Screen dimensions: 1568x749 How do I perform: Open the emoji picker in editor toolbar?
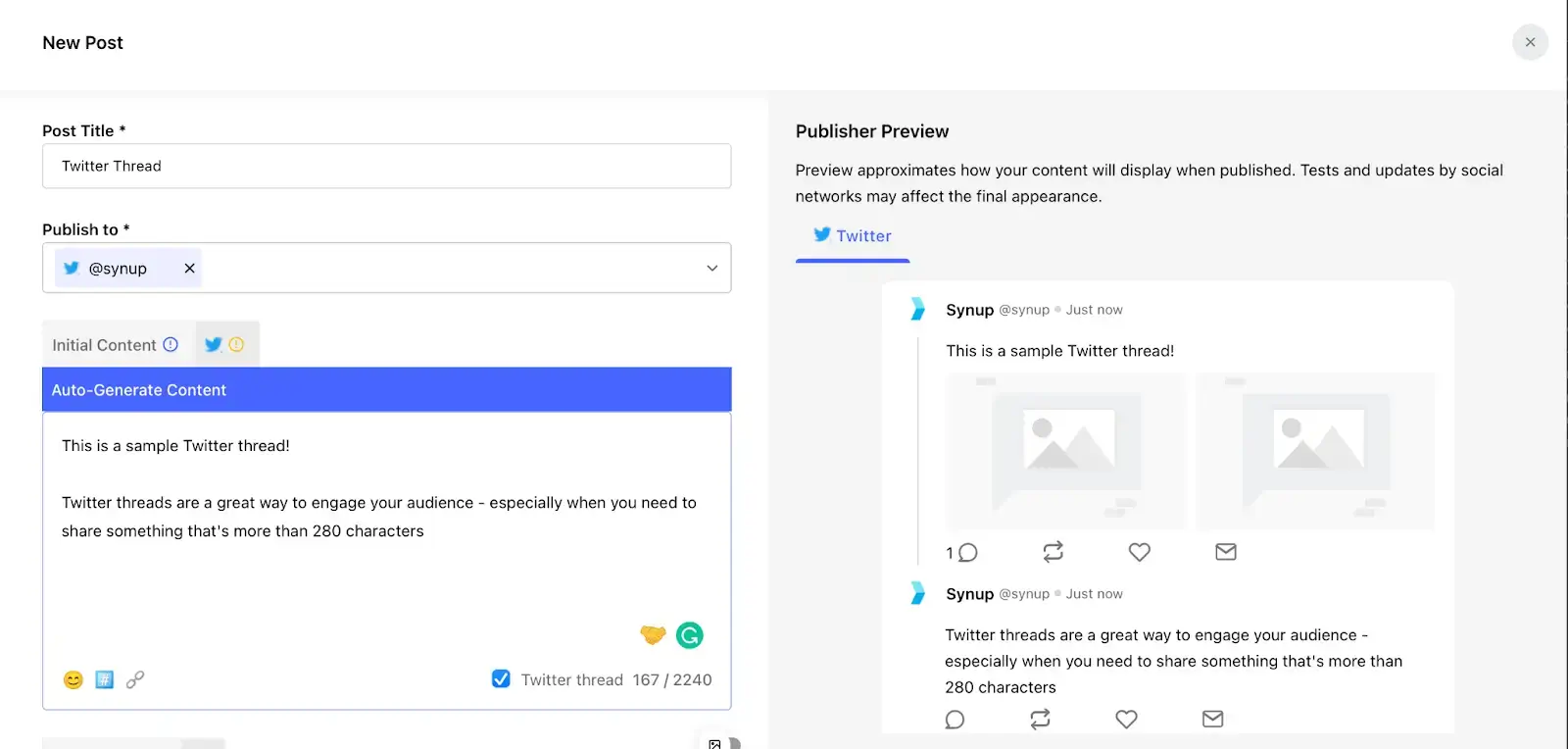point(73,679)
